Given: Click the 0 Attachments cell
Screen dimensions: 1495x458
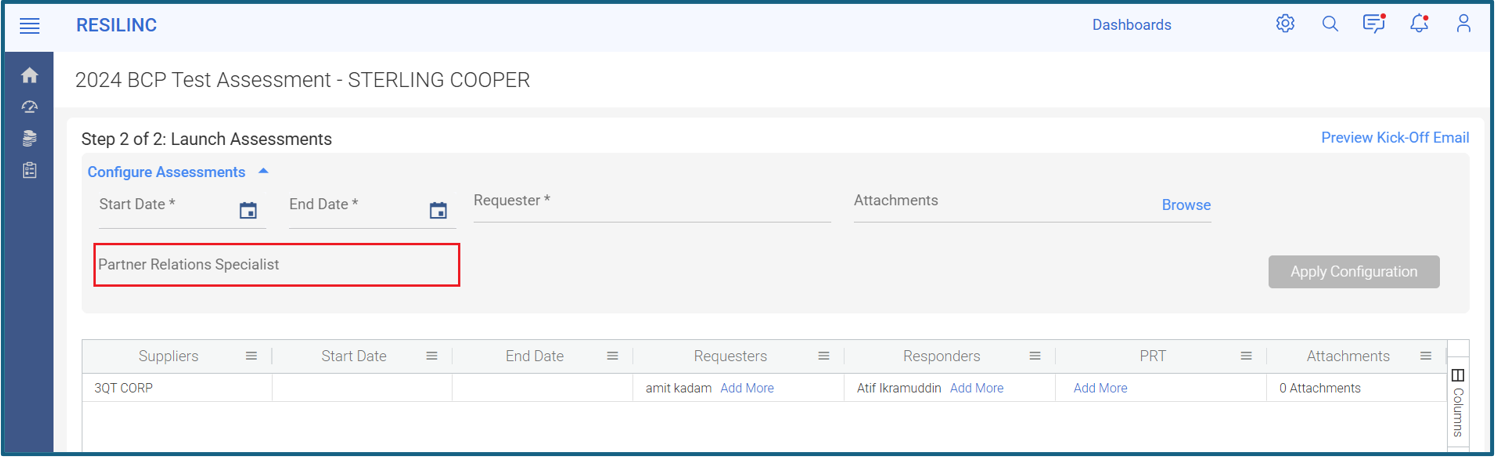Looking at the screenshot, I should coord(1356,388).
